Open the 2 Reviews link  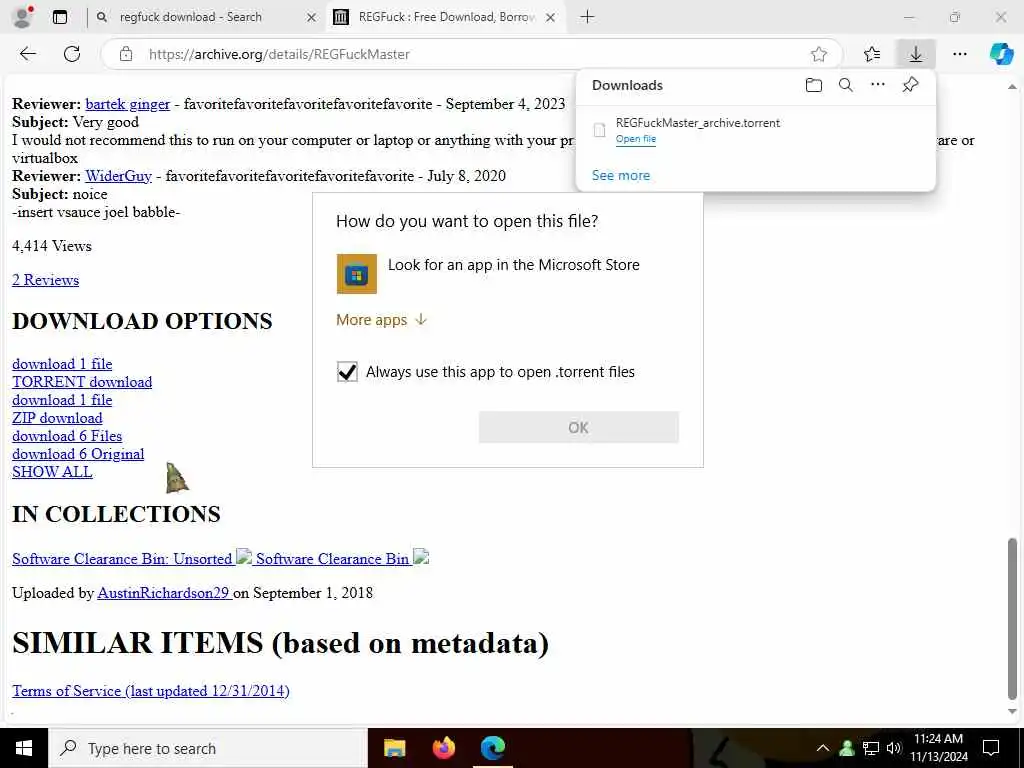point(46,280)
